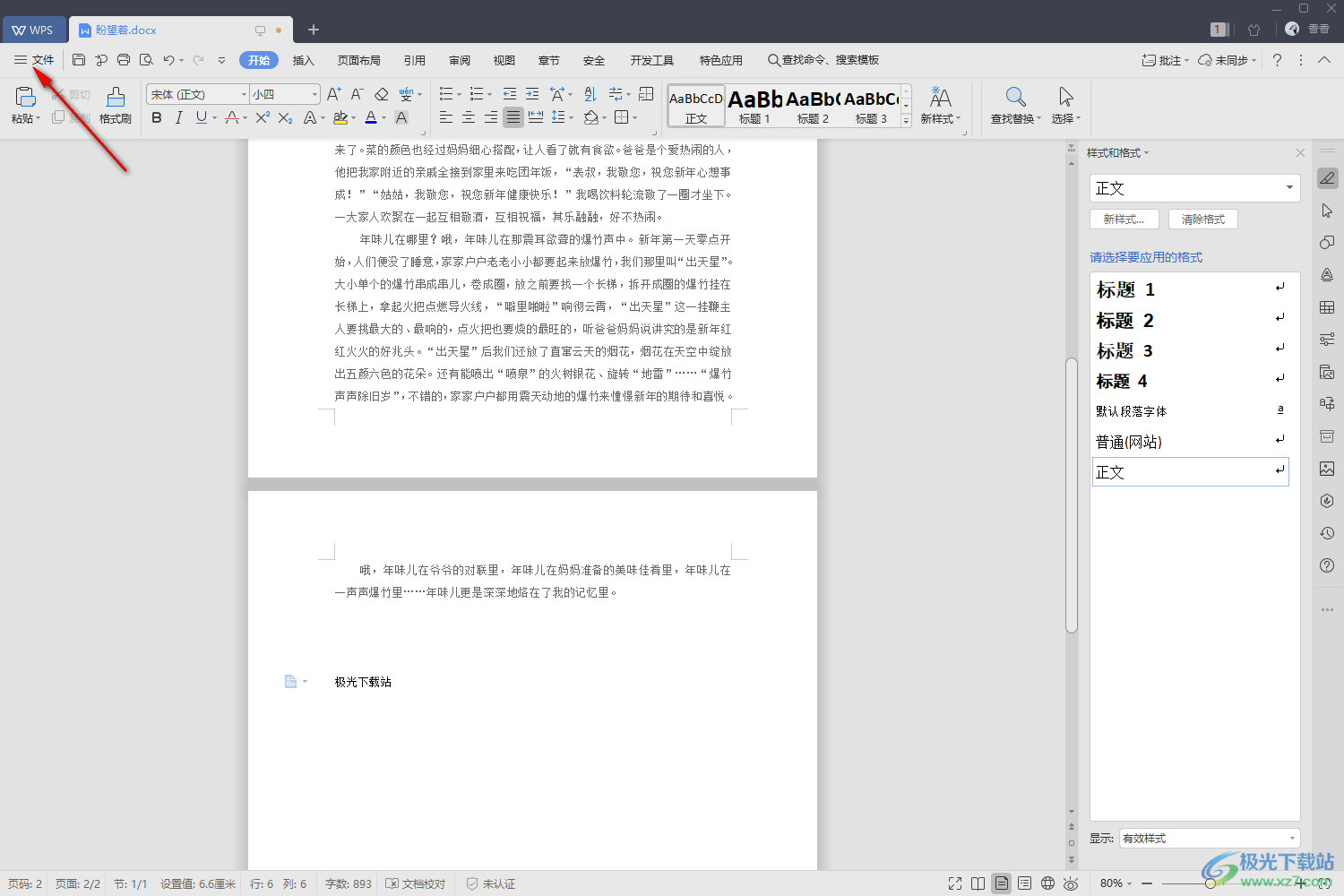This screenshot has width=1344, height=896.
Task: Open the 章节 tab
Action: [x=549, y=60]
